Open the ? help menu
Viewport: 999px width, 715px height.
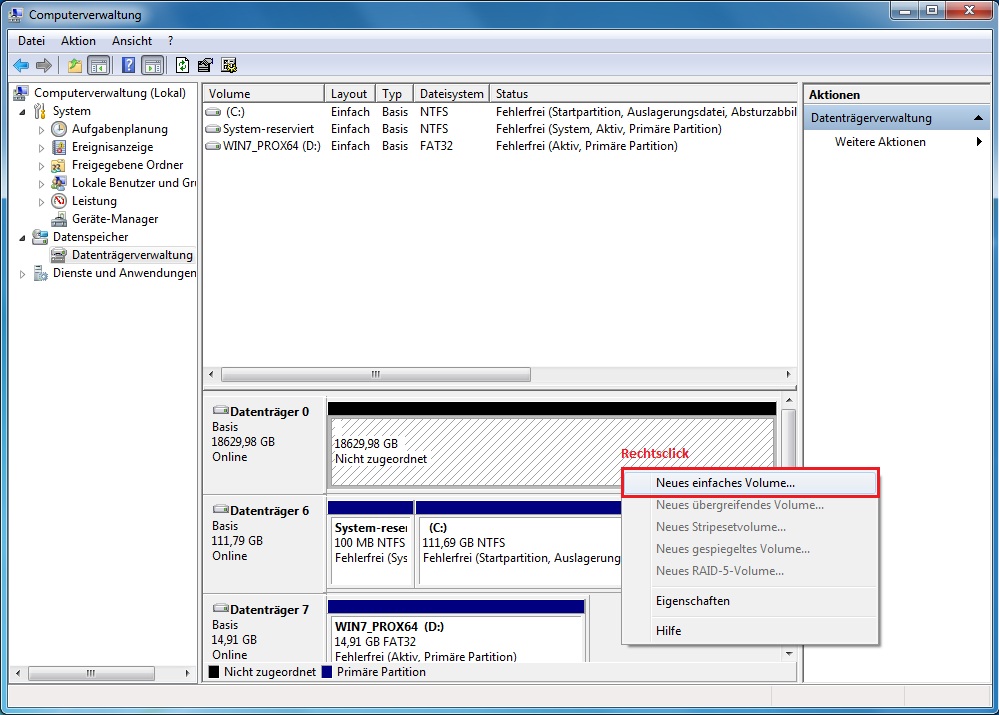click(x=170, y=41)
